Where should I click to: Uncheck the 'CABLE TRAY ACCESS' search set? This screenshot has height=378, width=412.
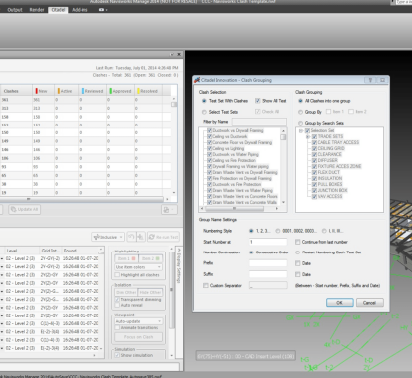click(314, 142)
